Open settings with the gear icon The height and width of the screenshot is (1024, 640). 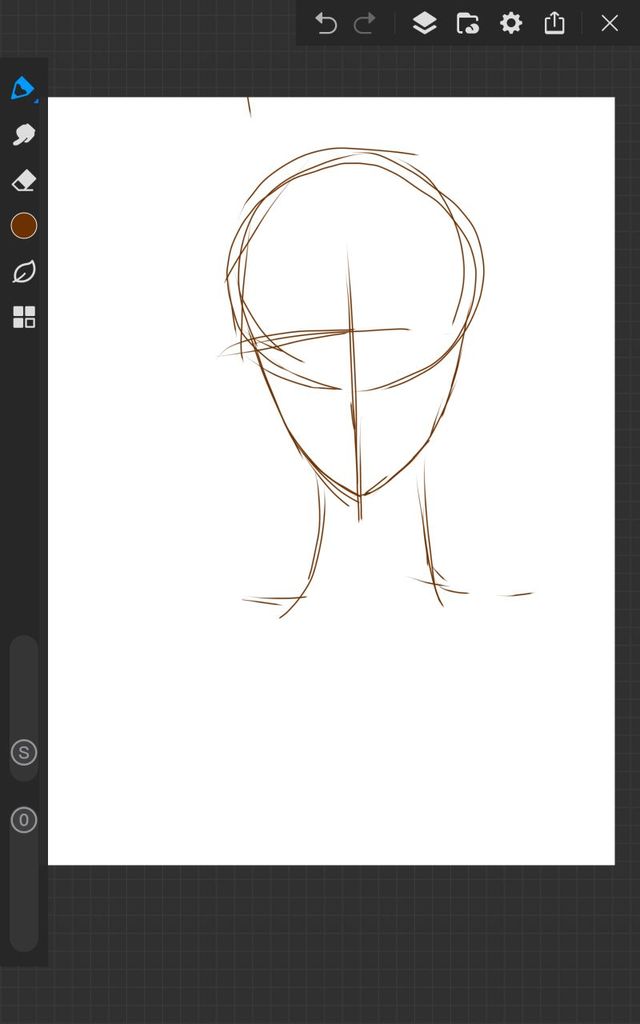pyautogui.click(x=511, y=23)
